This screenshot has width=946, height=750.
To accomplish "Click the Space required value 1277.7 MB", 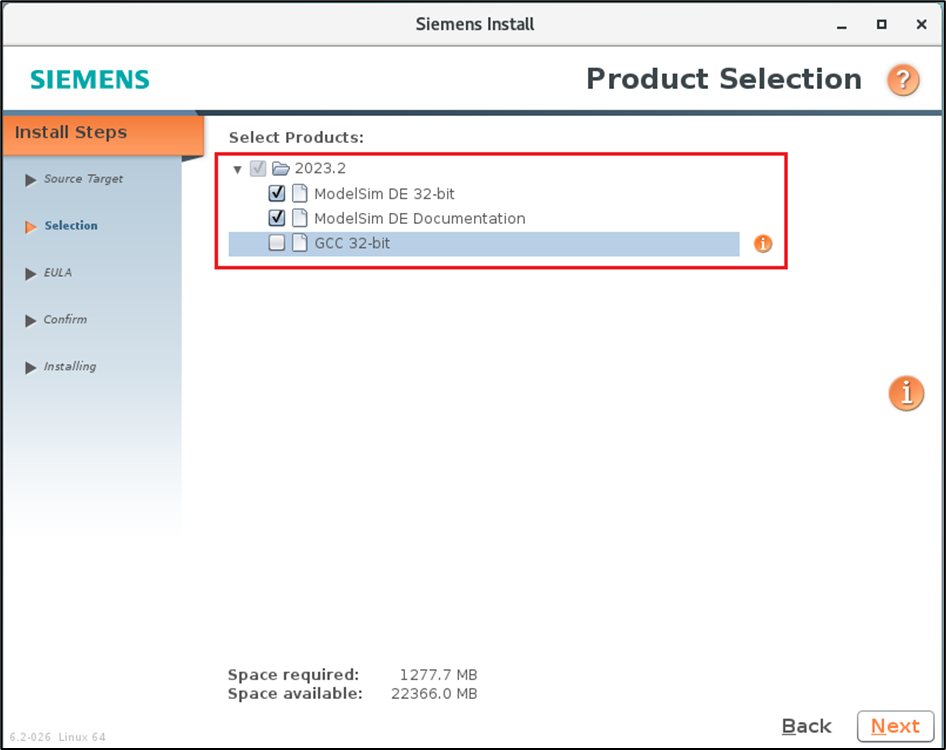I will (439, 675).
